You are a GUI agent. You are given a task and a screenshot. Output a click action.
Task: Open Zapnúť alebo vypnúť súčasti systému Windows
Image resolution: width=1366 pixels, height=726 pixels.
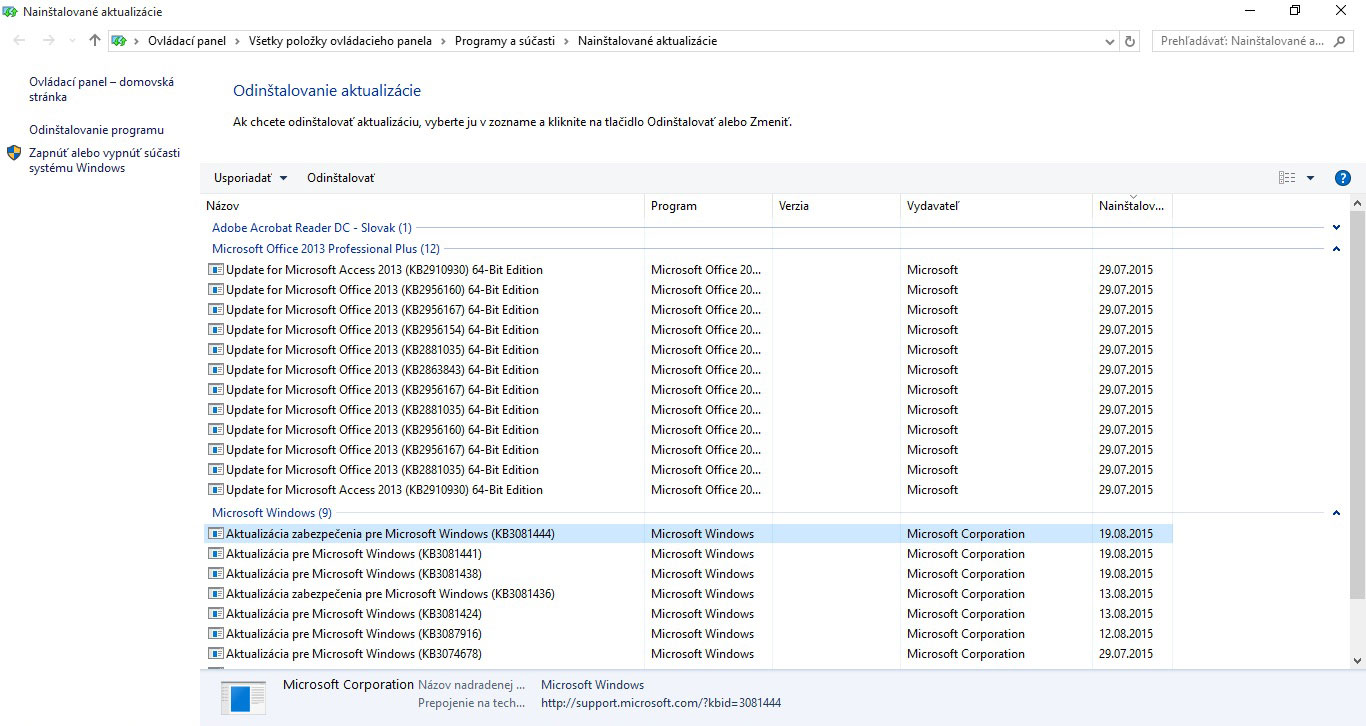tap(105, 161)
